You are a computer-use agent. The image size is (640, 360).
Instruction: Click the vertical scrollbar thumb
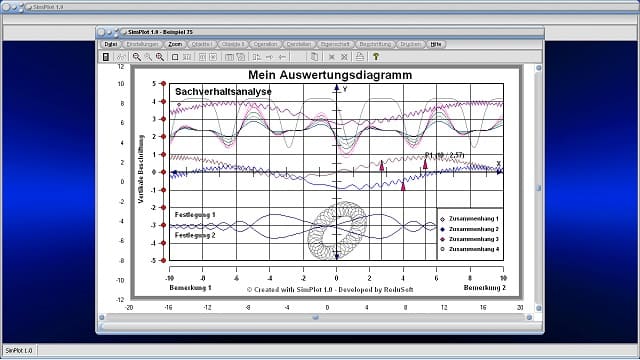(x=538, y=188)
